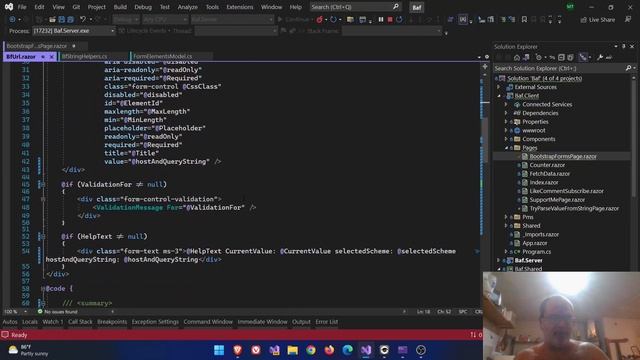
Task: Click the magnifier icon in top search box
Action: click(396, 7)
